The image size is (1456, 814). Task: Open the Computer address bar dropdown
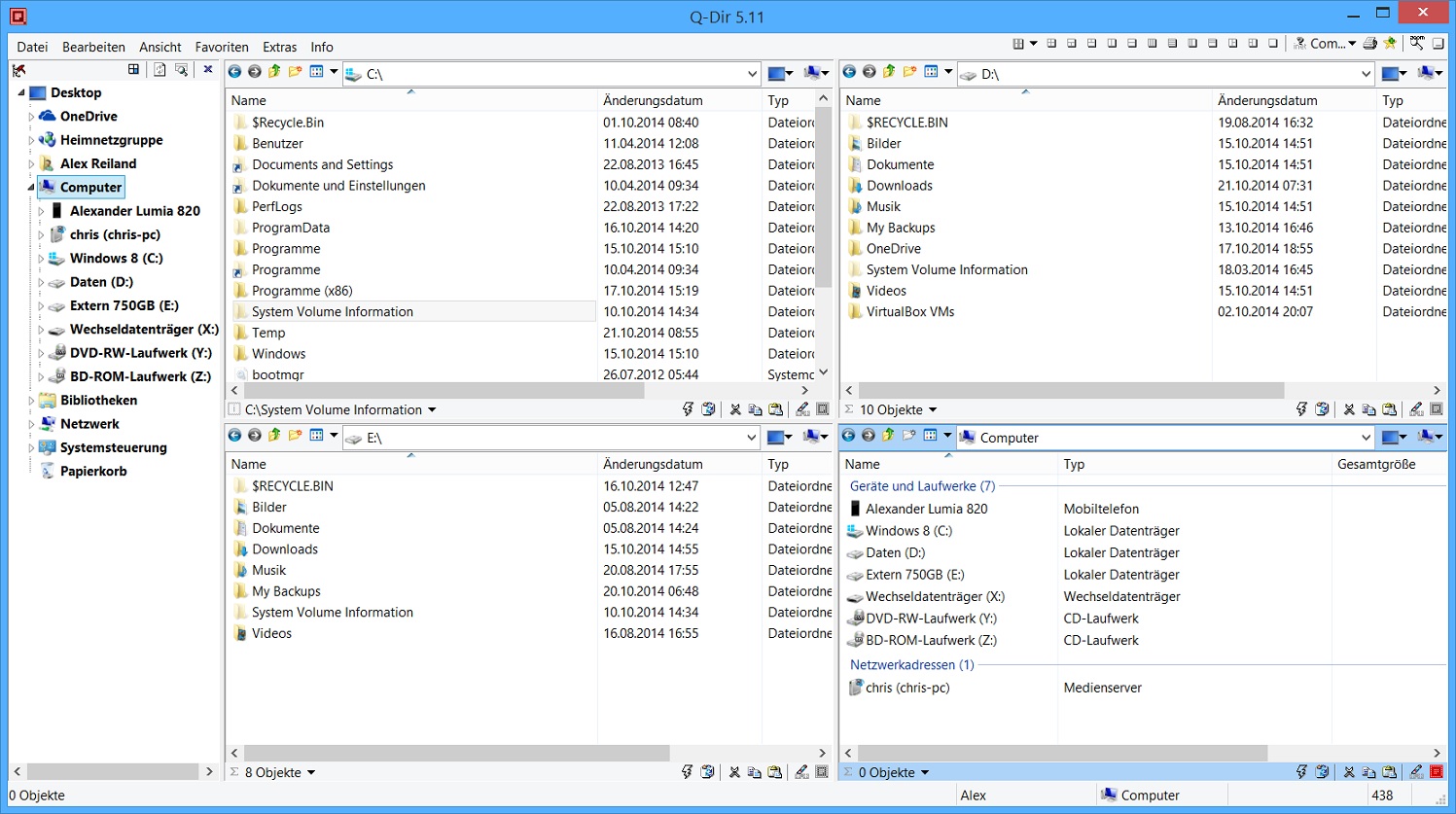[x=1366, y=438]
